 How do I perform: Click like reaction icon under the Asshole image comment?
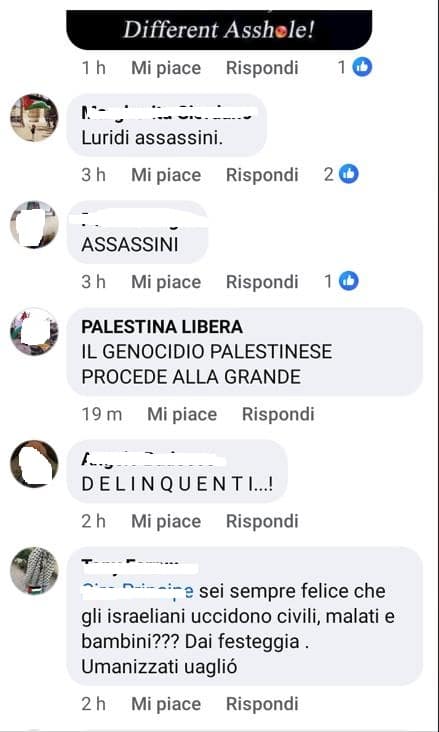coord(362,68)
